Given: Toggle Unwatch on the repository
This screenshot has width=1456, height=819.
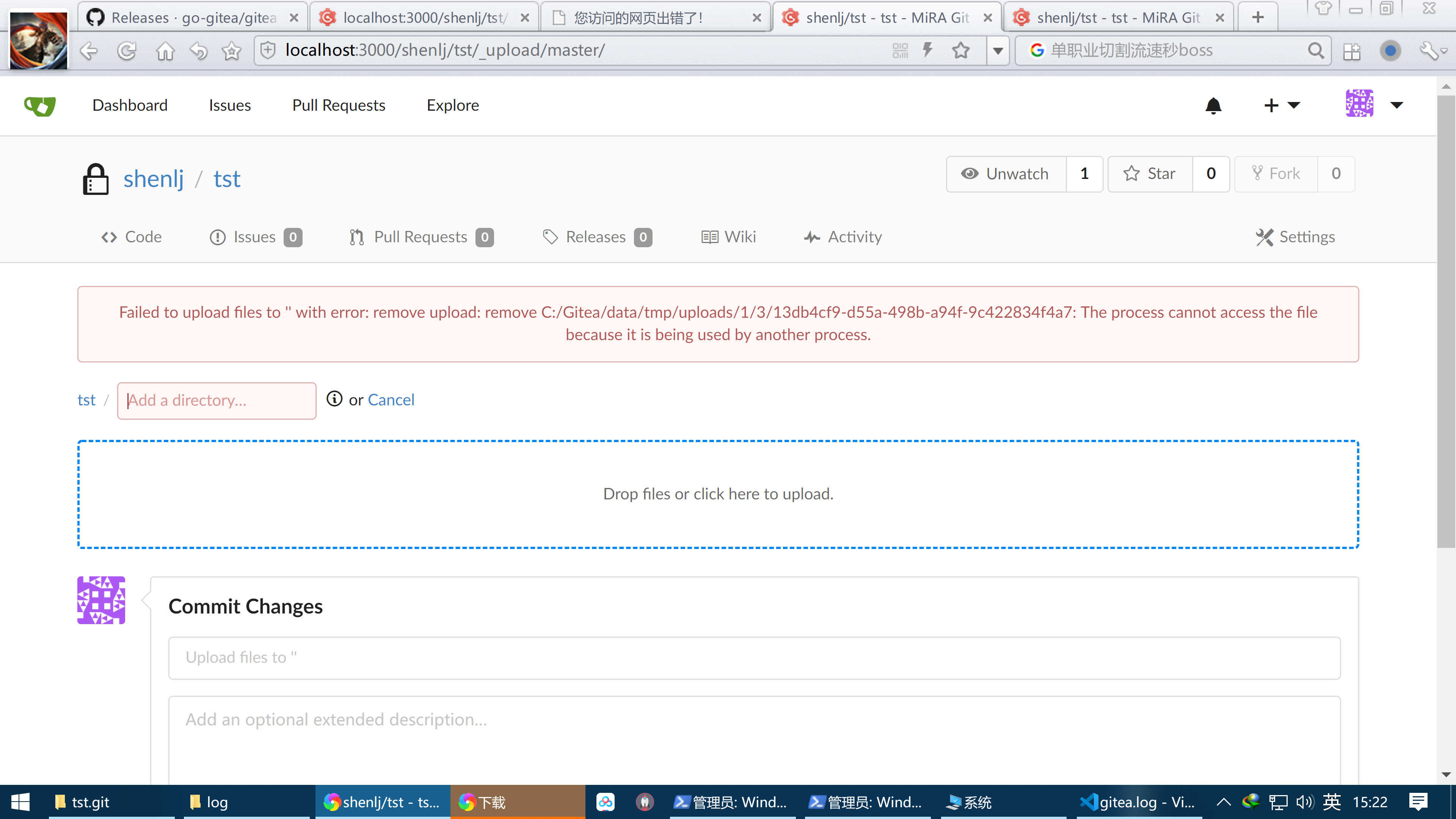Looking at the screenshot, I should pyautogui.click(x=1006, y=174).
